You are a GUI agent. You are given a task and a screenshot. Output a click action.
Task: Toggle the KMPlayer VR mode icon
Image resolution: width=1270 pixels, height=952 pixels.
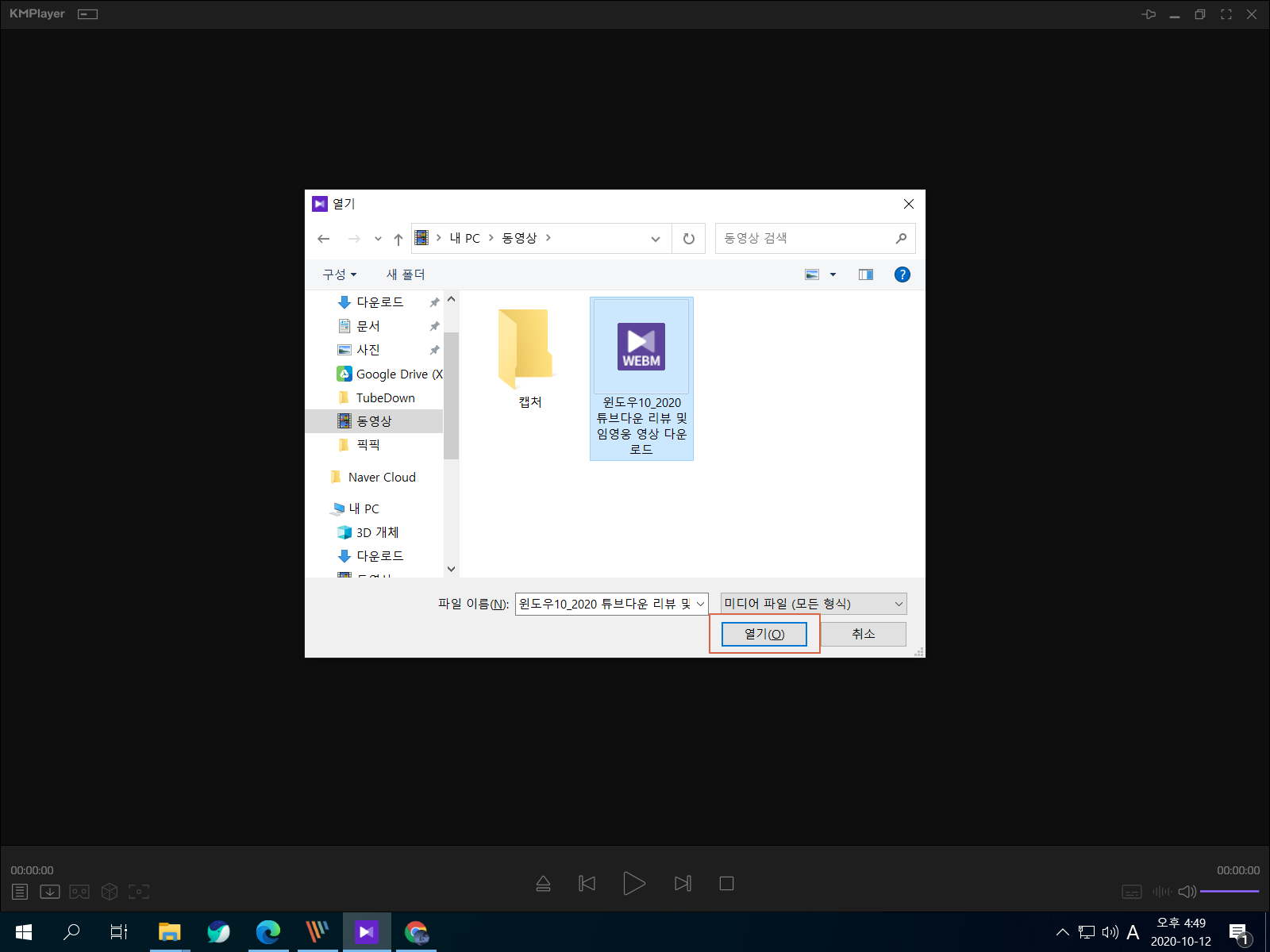click(79, 892)
